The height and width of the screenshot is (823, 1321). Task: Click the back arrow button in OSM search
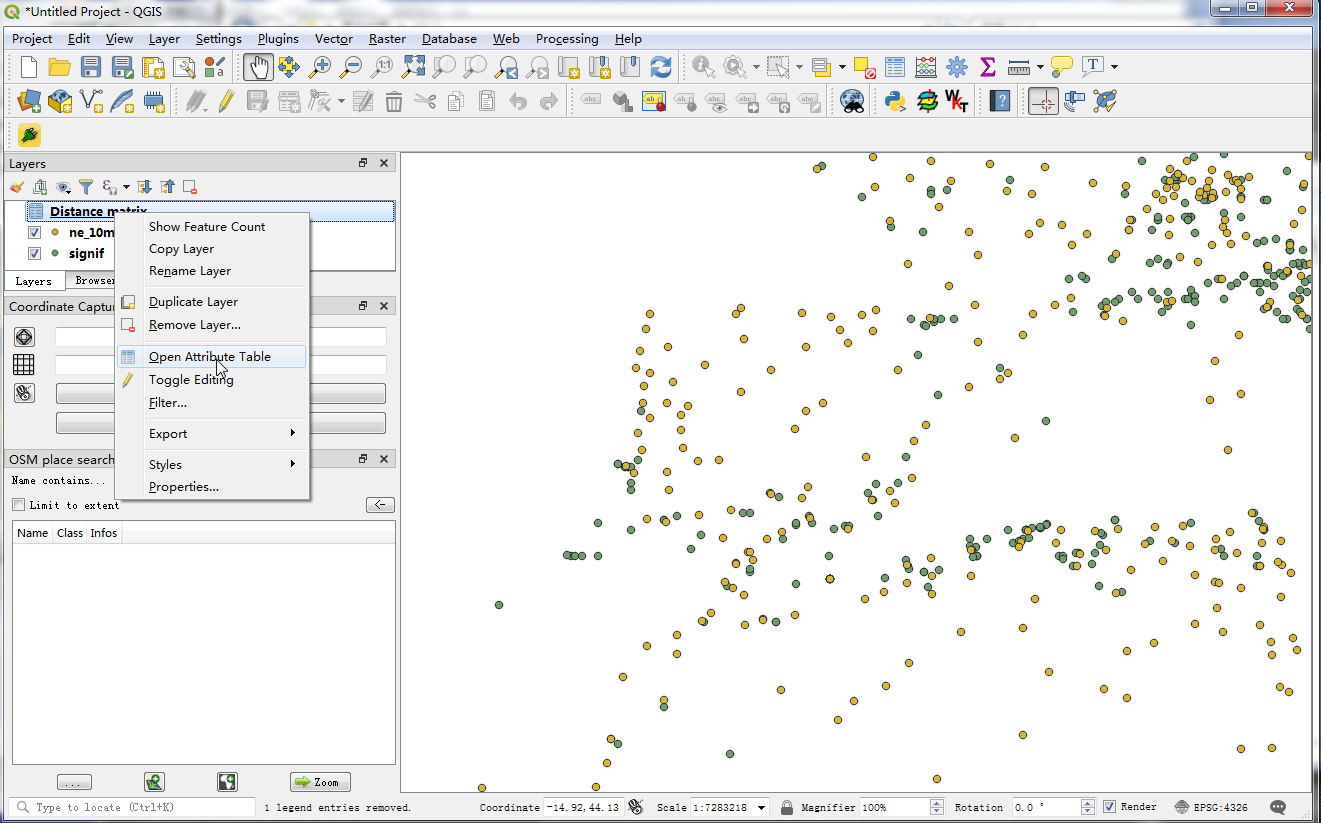(380, 505)
